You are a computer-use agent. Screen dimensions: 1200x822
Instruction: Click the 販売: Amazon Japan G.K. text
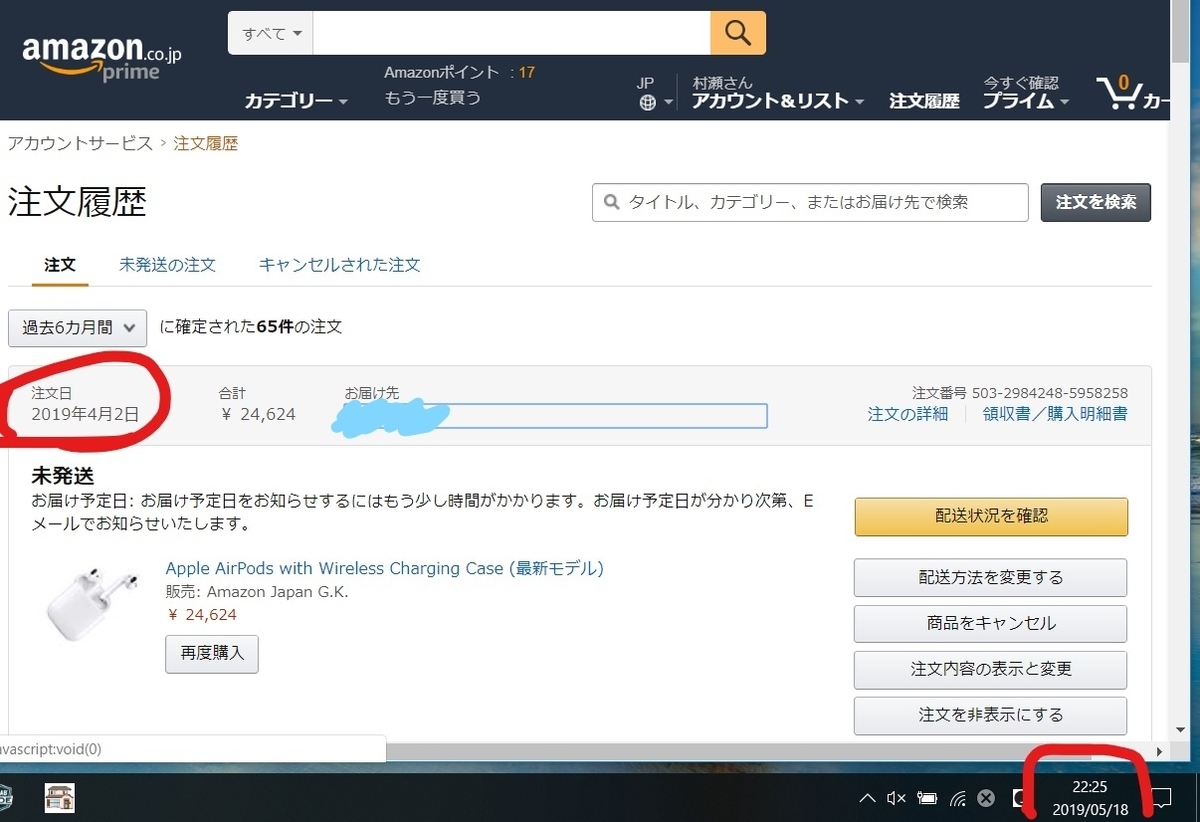pyautogui.click(x=257, y=592)
